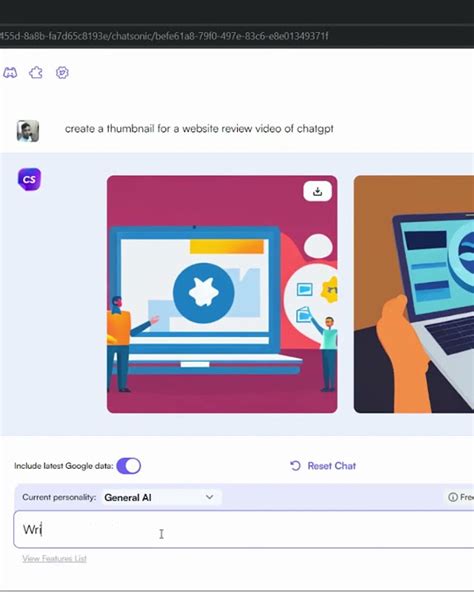Open the orange hand laptop thumbnail
Viewport: 474px width, 592px height.
click(x=414, y=294)
